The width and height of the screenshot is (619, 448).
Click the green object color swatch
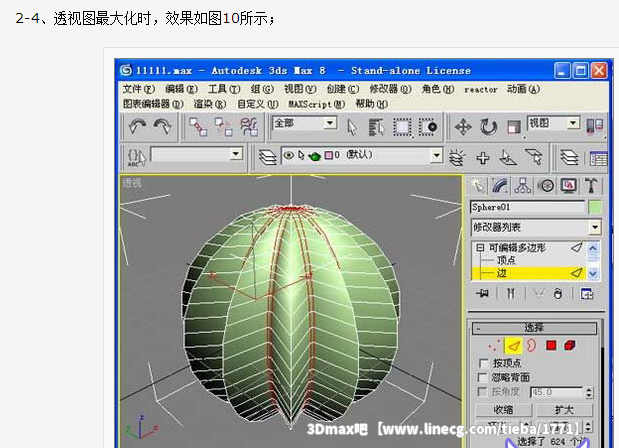coord(595,207)
